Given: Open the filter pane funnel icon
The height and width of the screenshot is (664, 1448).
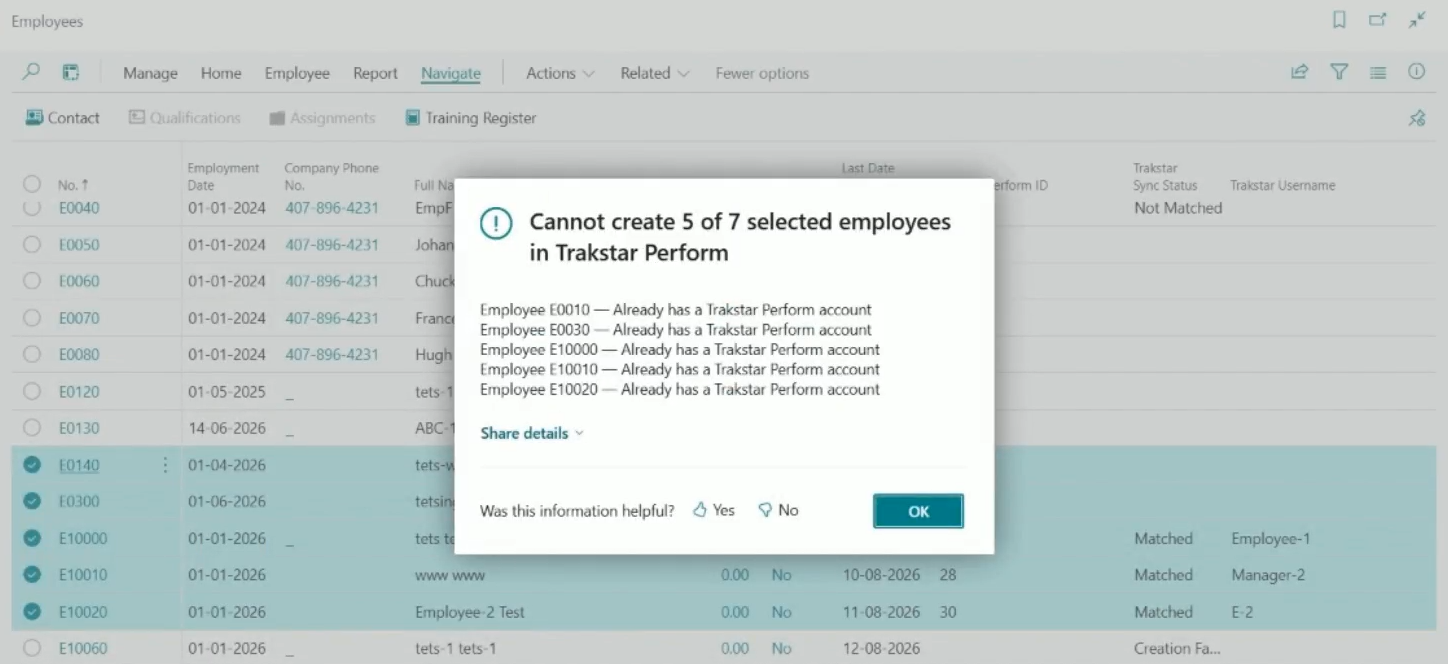Looking at the screenshot, I should (1339, 72).
